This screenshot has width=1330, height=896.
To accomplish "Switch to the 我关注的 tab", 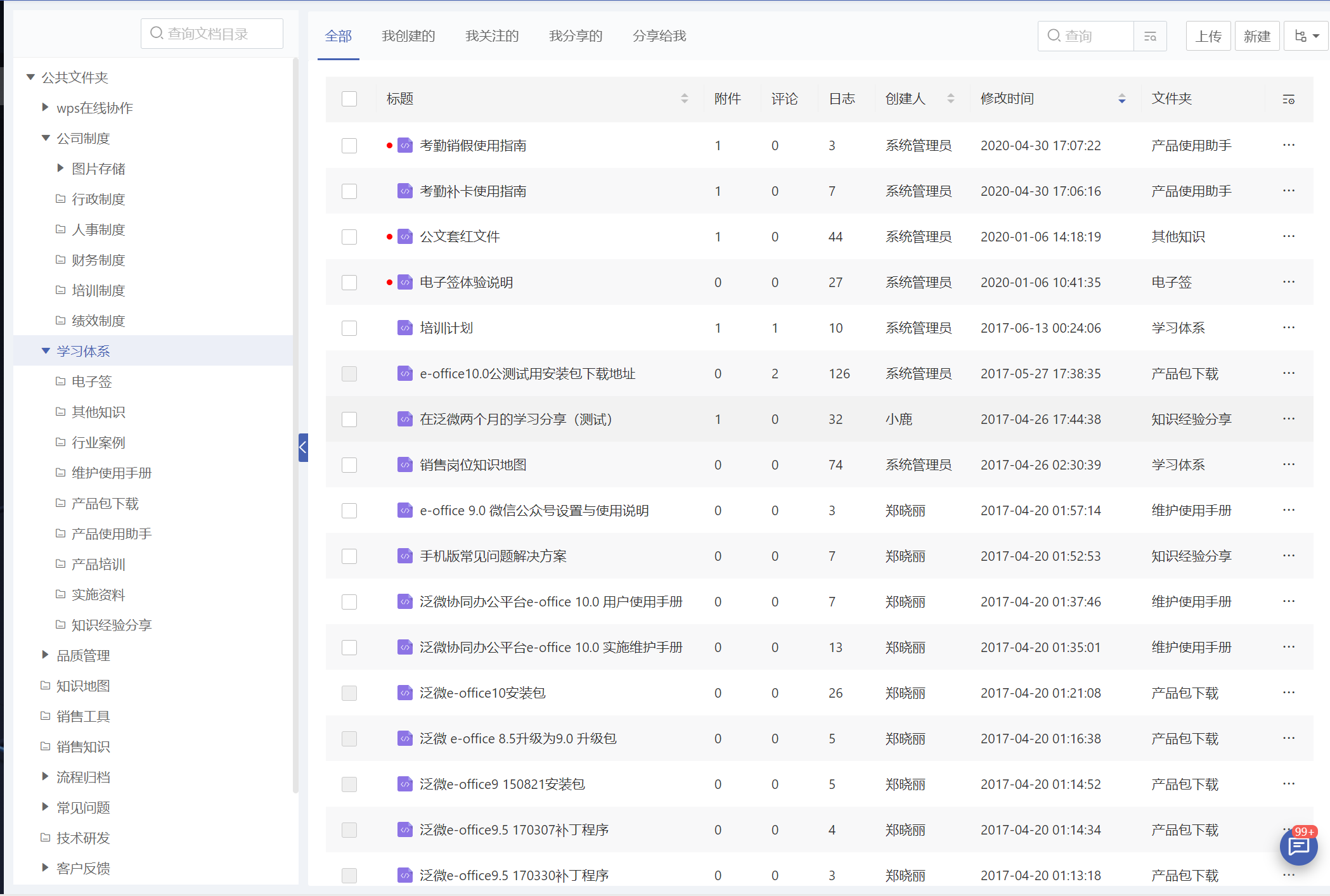I will click(492, 36).
